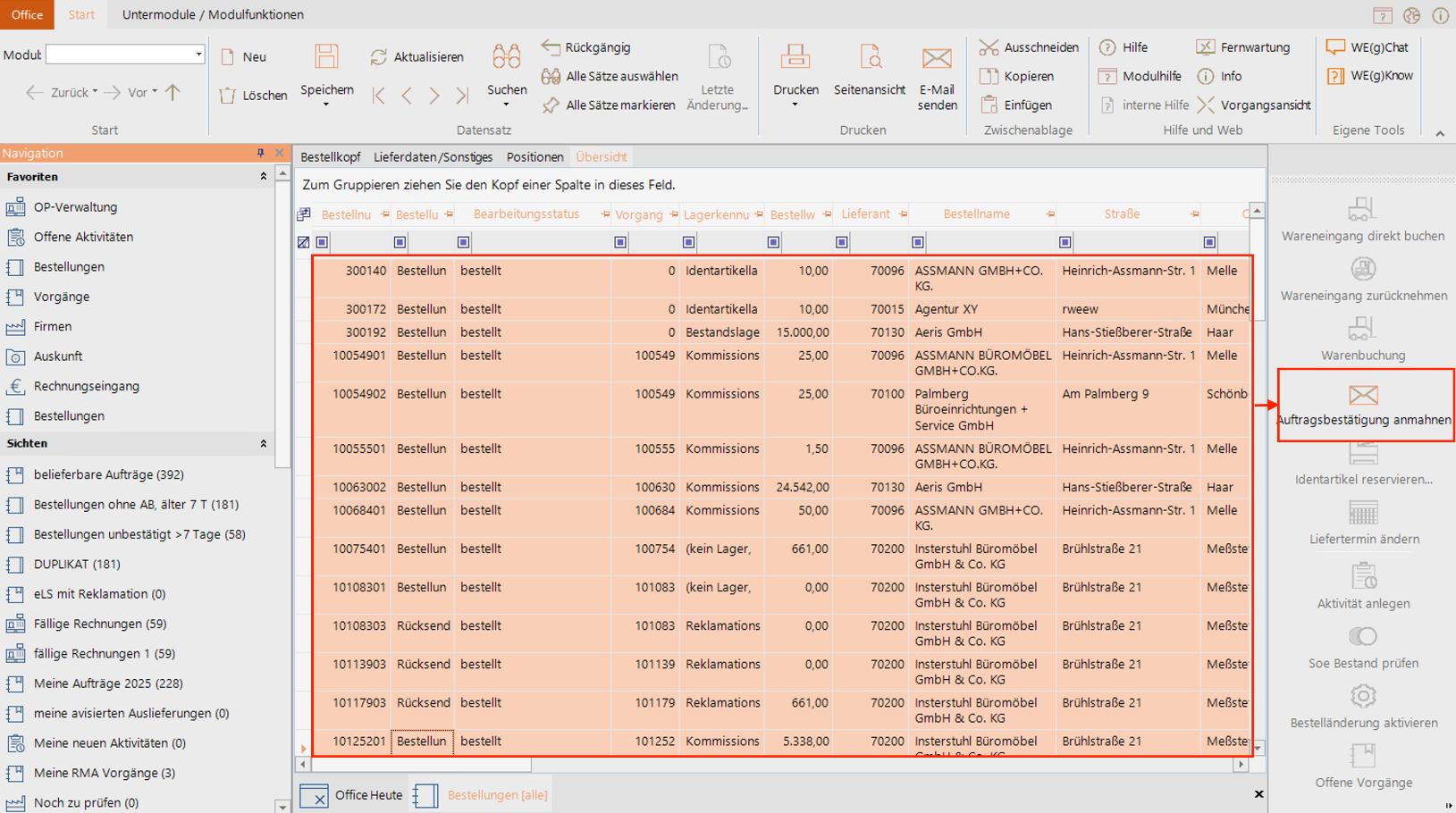Cut with the Ausschneiden scissors
Screen dimensions: 1456x813
pos(989,47)
